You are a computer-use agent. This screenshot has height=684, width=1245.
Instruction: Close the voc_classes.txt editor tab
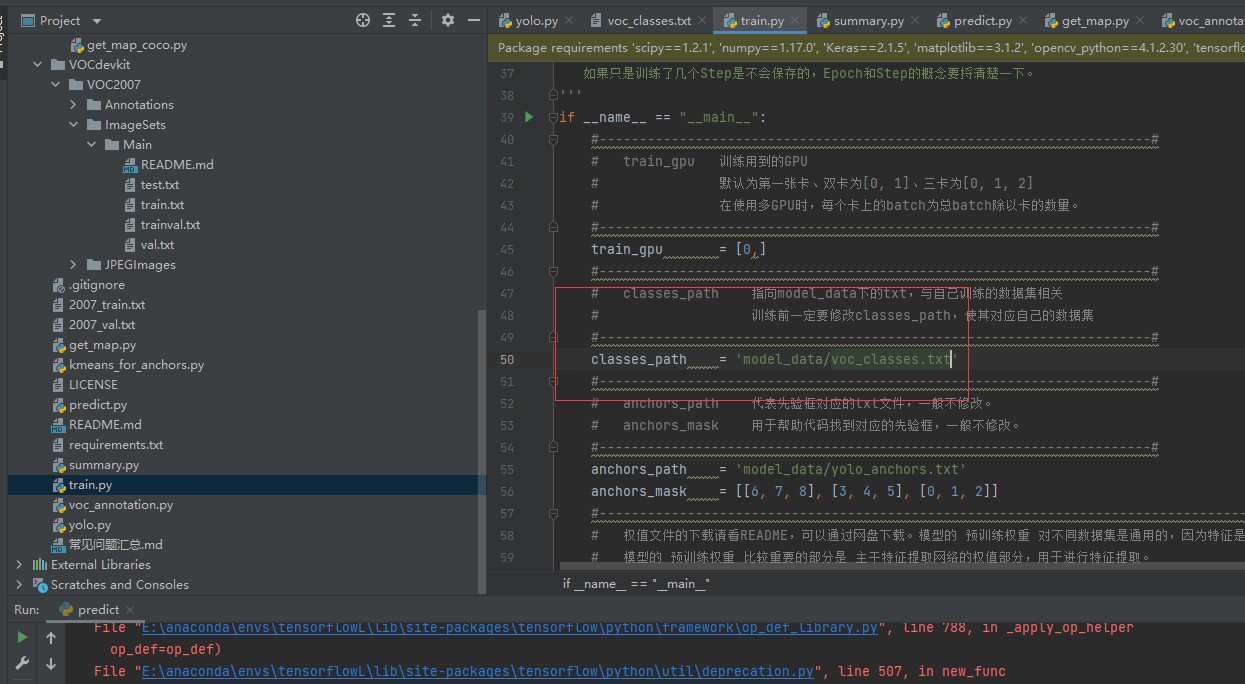pyautogui.click(x=700, y=20)
